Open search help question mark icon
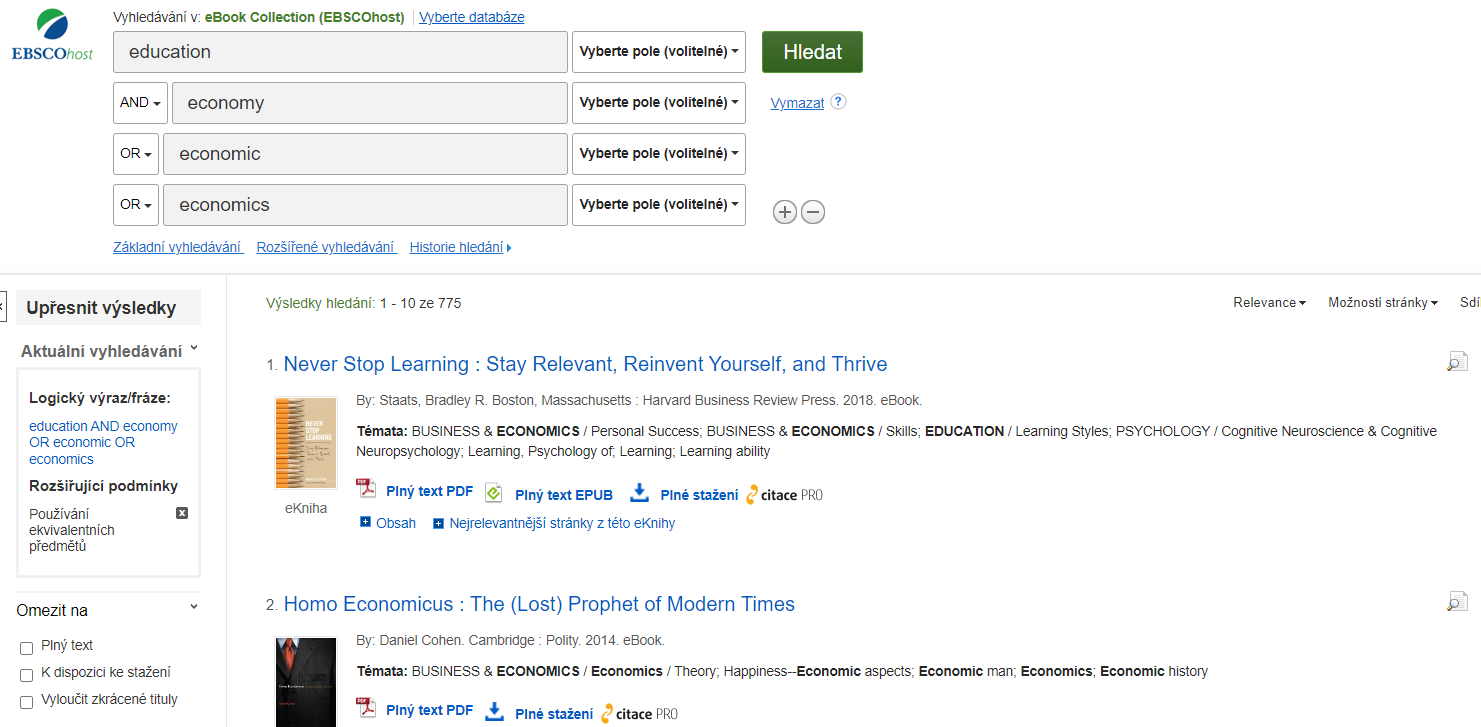Image resolution: width=1481 pixels, height=727 pixels. [x=838, y=101]
